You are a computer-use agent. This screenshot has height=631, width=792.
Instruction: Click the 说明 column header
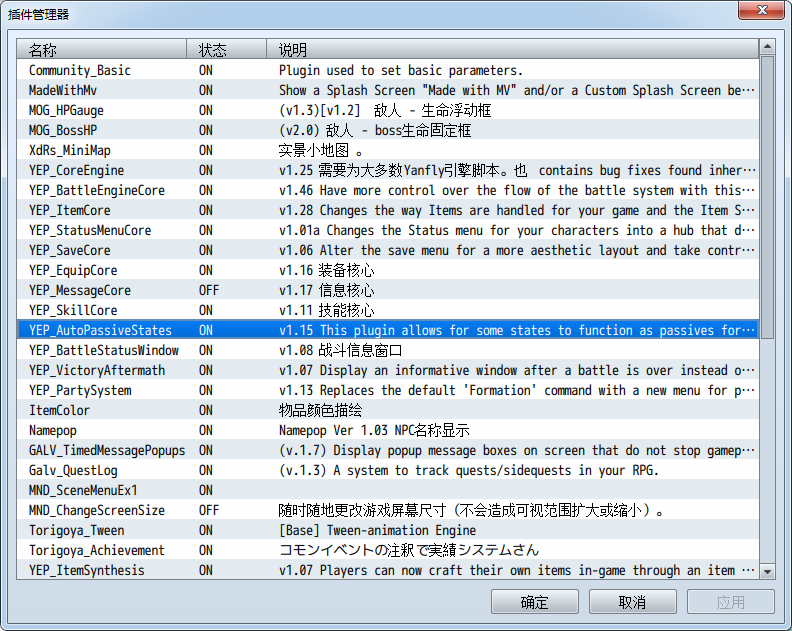click(512, 50)
